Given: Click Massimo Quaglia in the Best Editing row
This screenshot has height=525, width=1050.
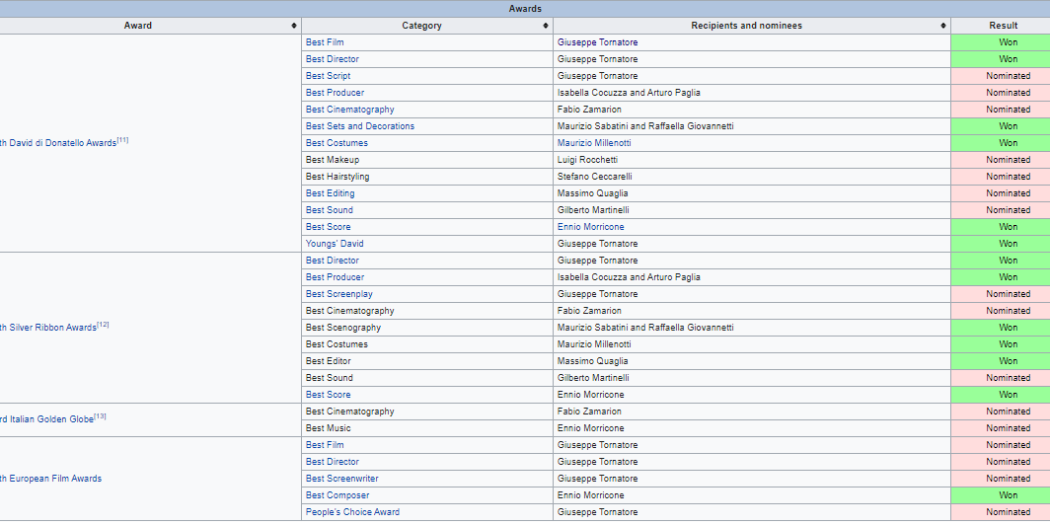Looking at the screenshot, I should (x=593, y=194).
